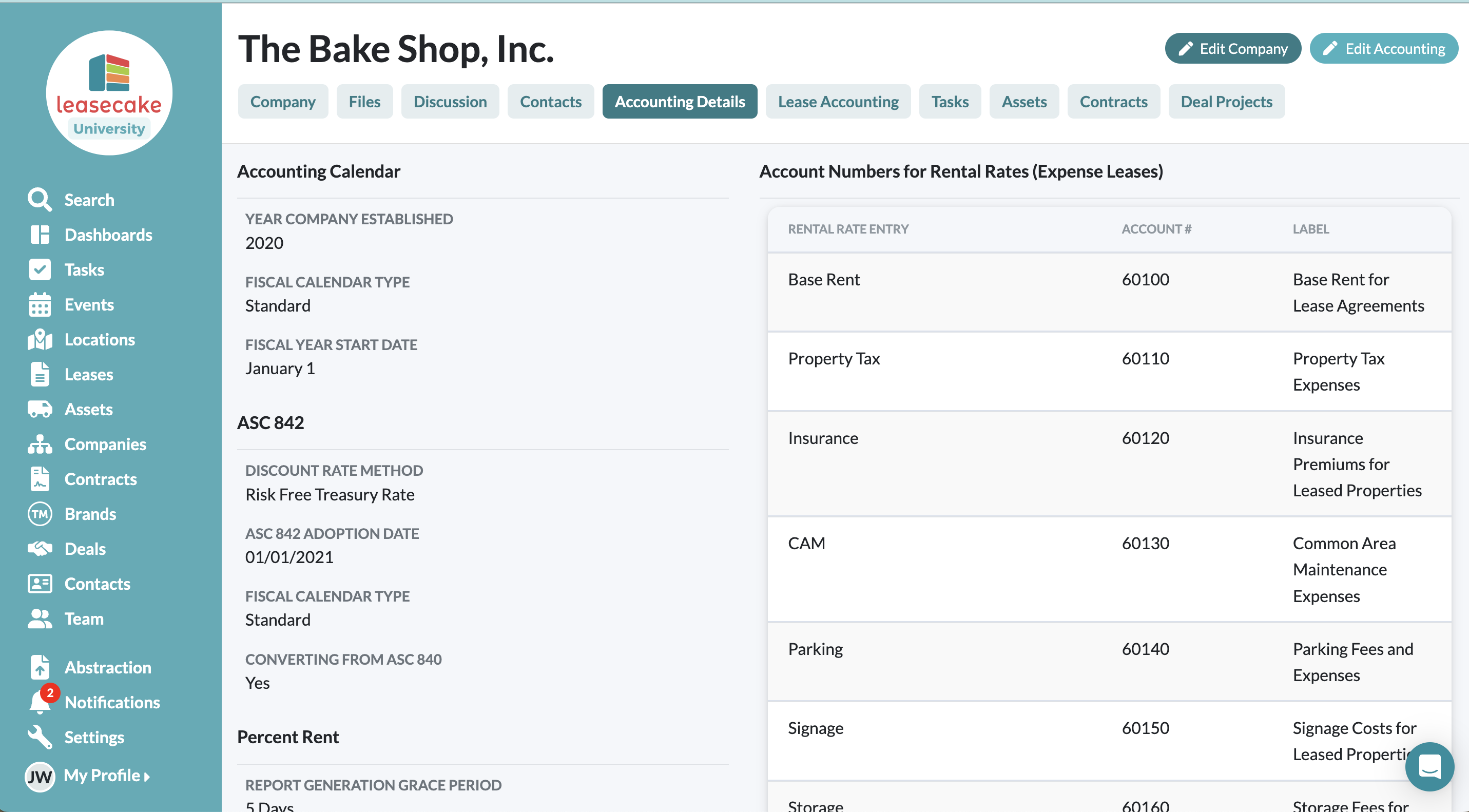Open Dashboards via its sidebar icon
1469x812 pixels.
[x=40, y=235]
